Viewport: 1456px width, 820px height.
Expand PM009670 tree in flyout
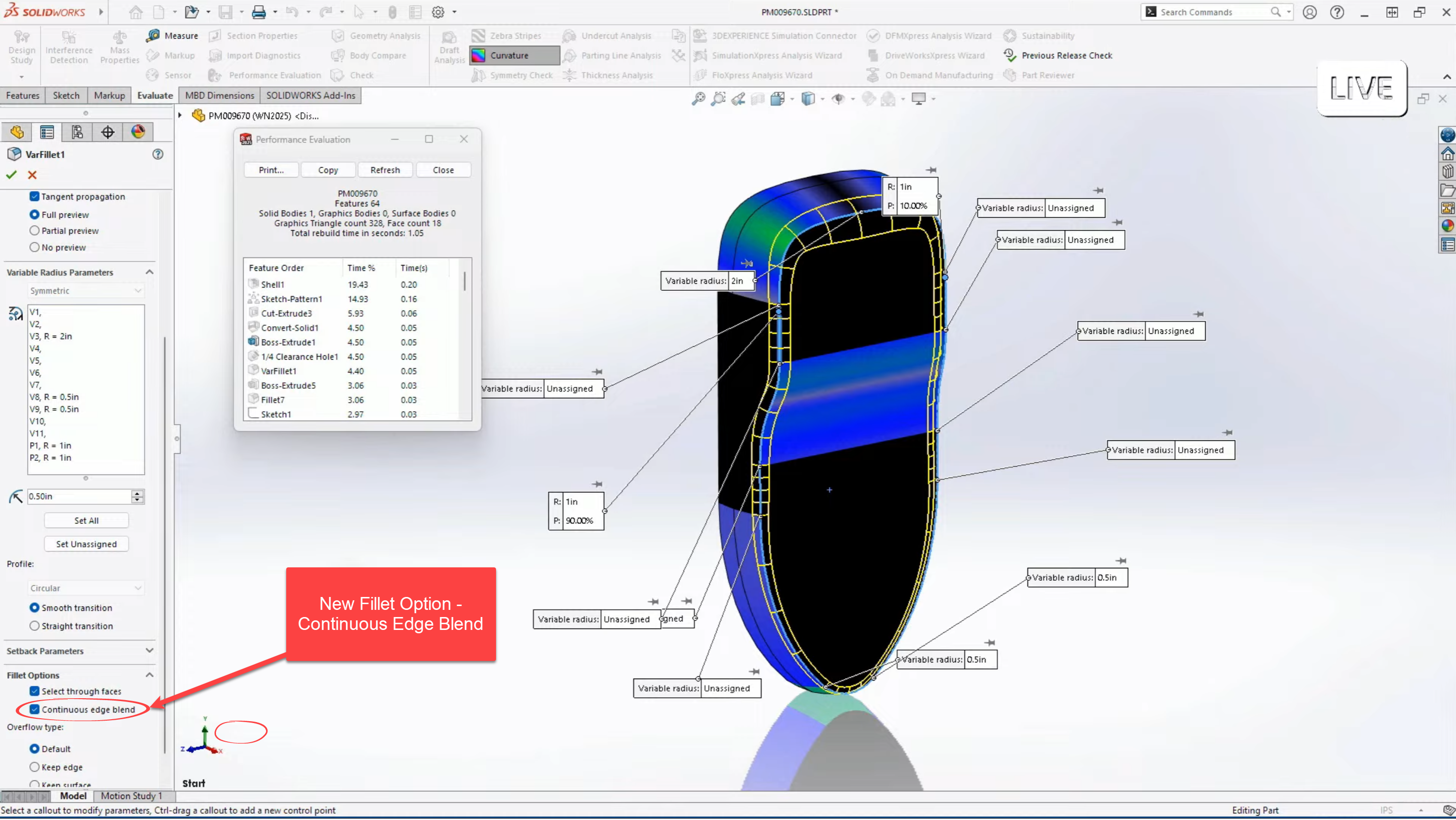(180, 115)
